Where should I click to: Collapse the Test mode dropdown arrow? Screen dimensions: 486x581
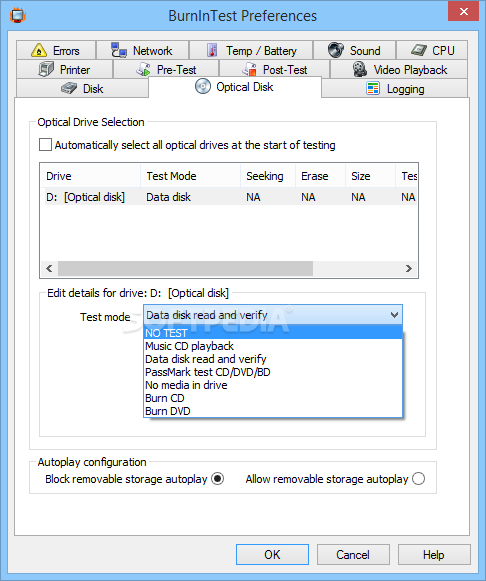pos(394,315)
